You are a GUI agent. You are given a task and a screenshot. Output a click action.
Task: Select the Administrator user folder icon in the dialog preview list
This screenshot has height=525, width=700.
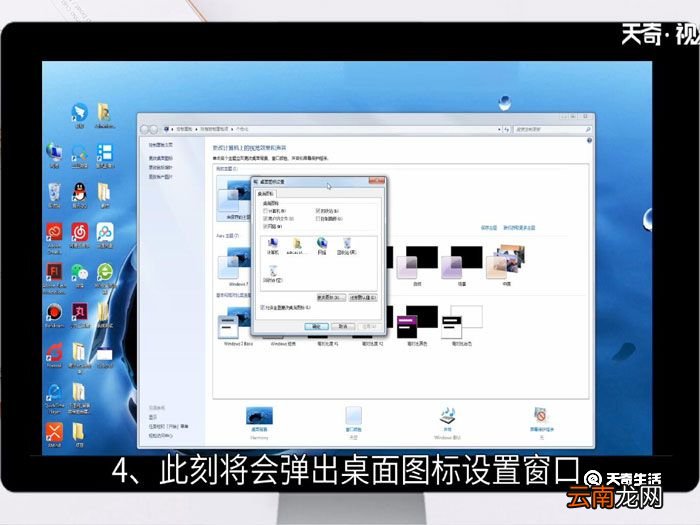click(x=296, y=246)
